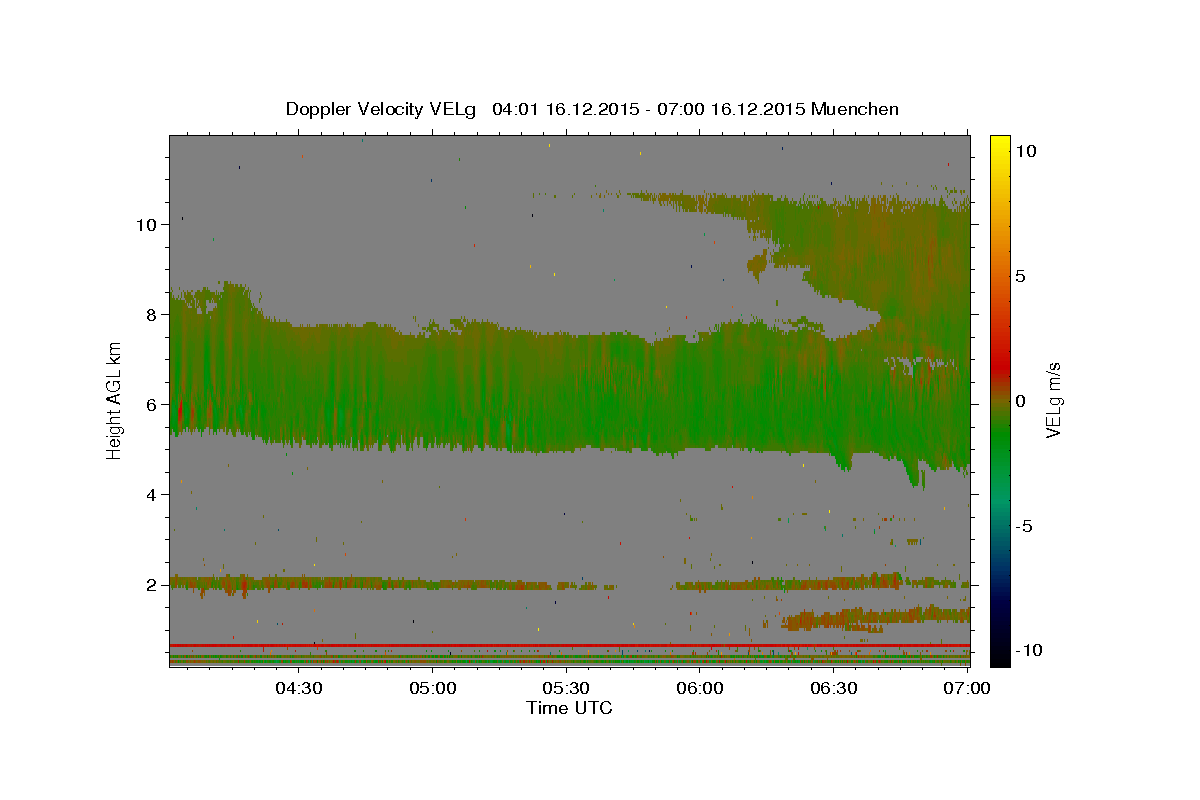
Task: Click the colorbar value -5 label
Action: pos(1025,525)
